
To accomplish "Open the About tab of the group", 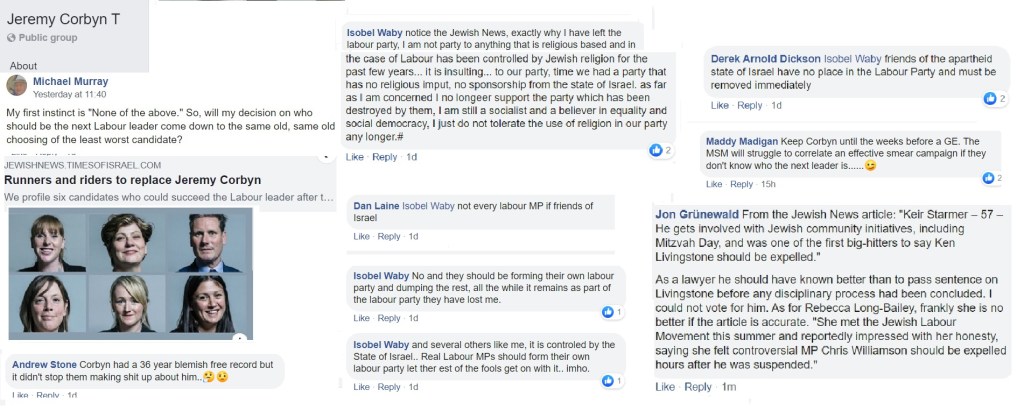I will [x=23, y=66].
